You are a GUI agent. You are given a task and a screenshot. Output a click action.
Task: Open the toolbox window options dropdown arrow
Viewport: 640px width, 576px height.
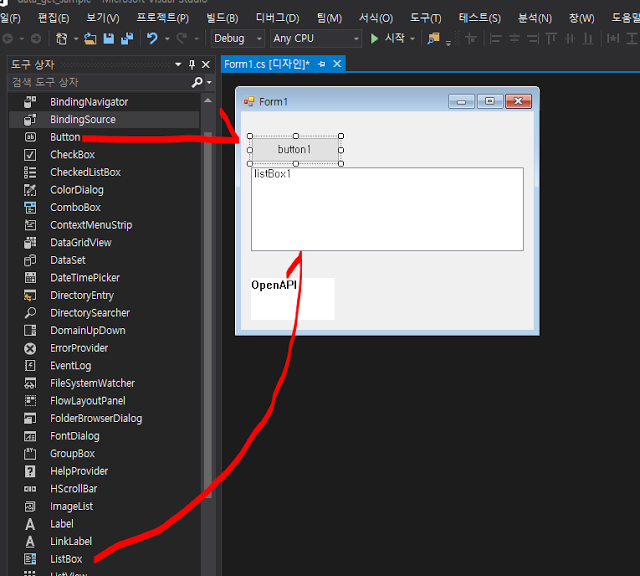(x=178, y=64)
